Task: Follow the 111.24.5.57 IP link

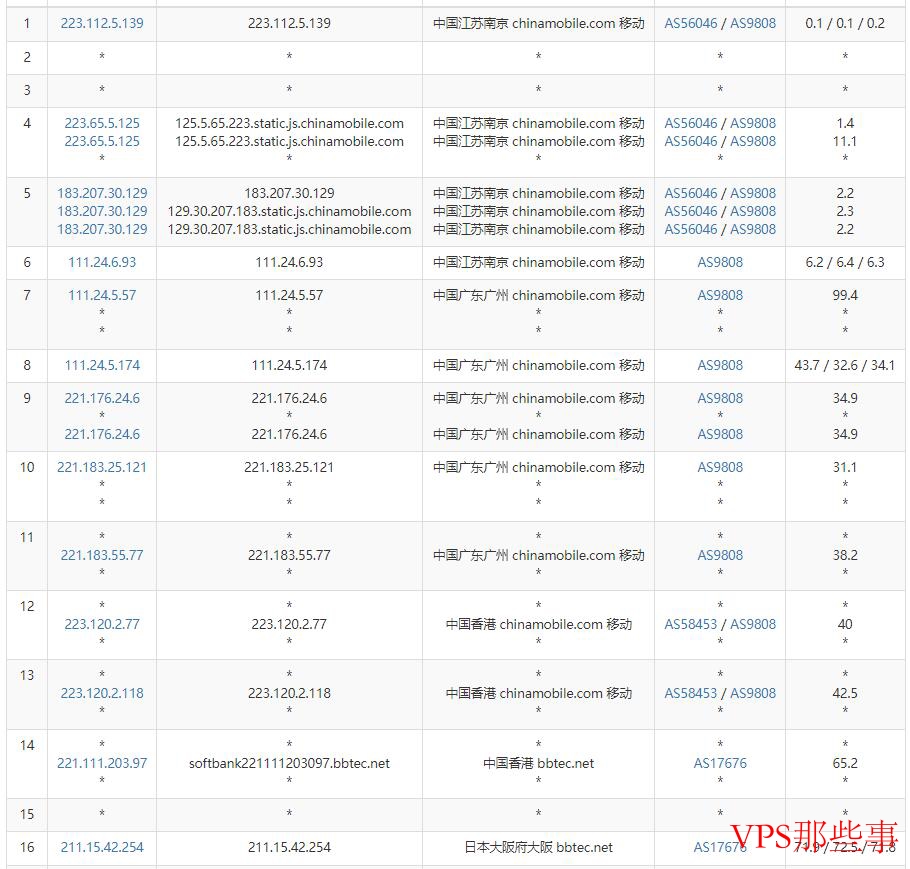Action: click(x=102, y=295)
